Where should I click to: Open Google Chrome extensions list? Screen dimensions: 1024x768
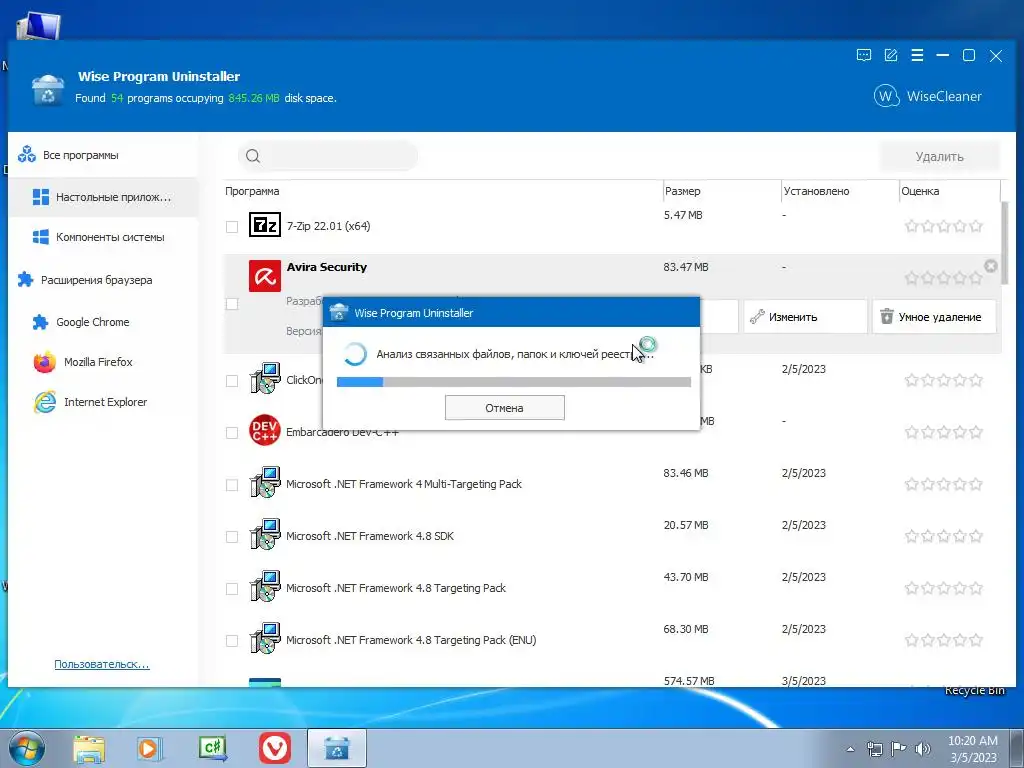click(103, 322)
